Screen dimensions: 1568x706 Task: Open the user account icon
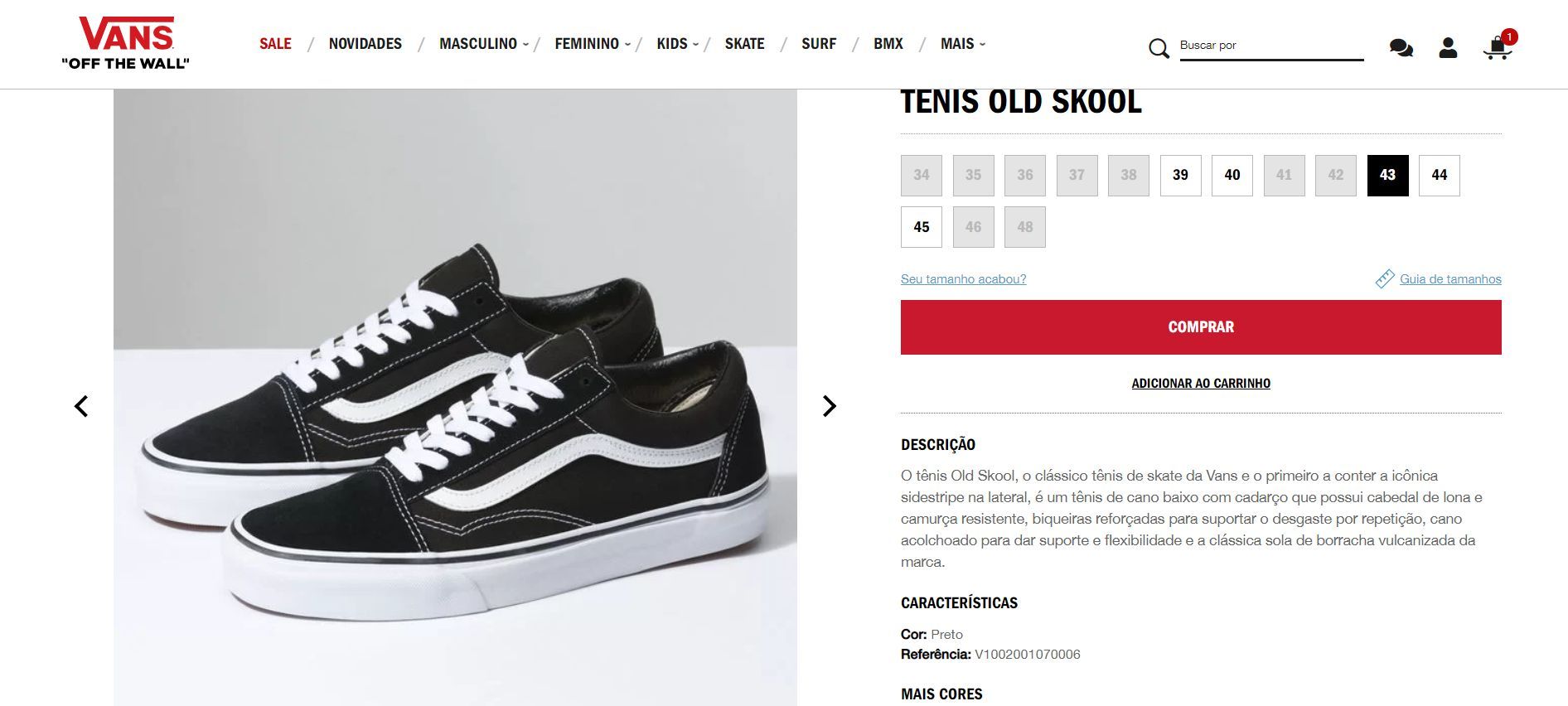coord(1448,48)
